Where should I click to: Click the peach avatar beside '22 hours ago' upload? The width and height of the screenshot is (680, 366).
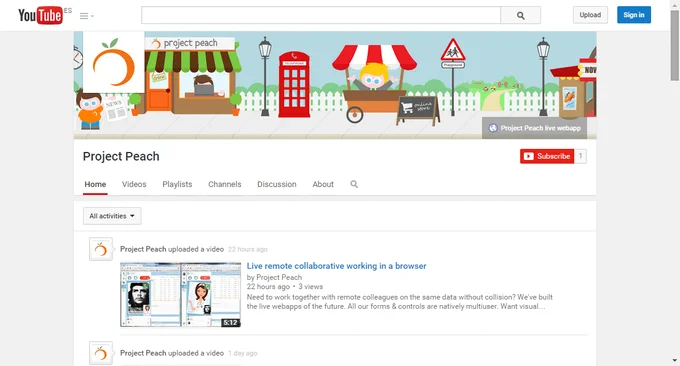click(101, 249)
